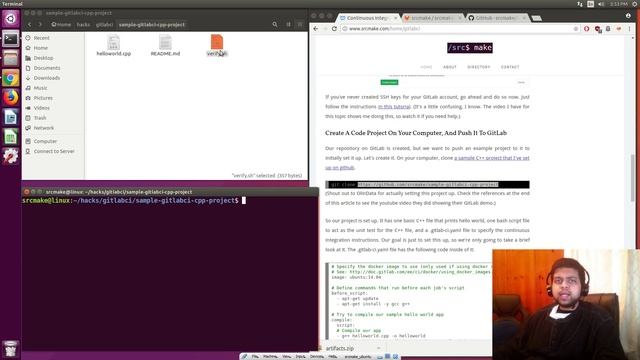Select the README.md file

point(165,45)
